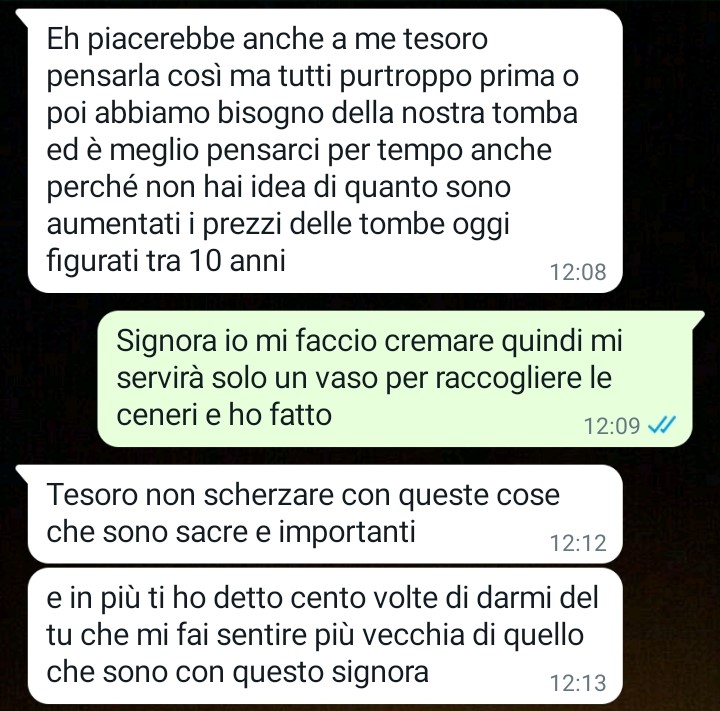Screen dimensions: 720x711
Task: Tap the line "poi abbiamo bisogno della nostra tomba"
Action: (312, 113)
